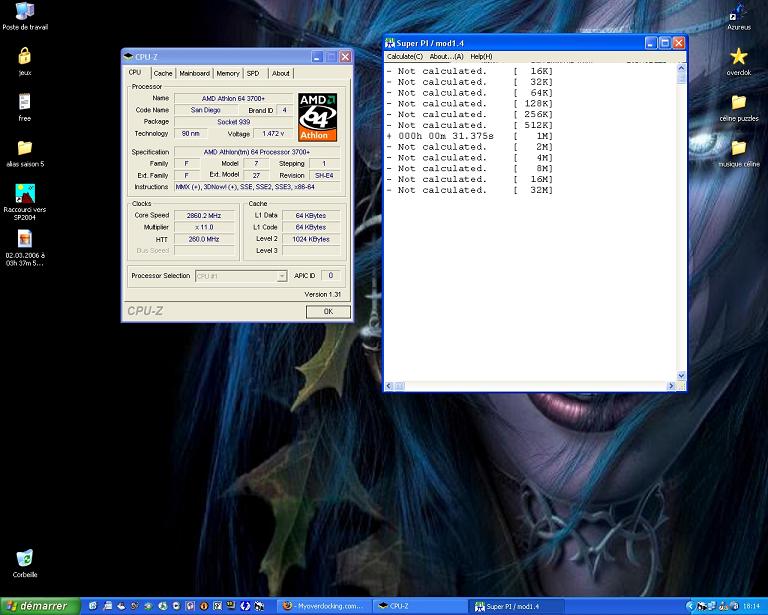
Task: Open the Processor Selection dropdown
Action: (241, 276)
